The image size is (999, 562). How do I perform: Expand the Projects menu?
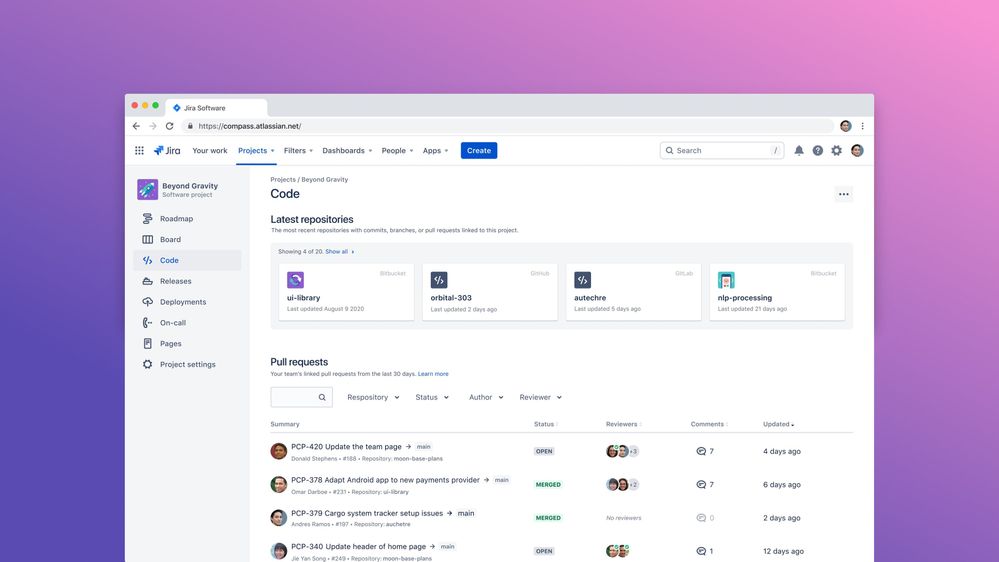(256, 150)
